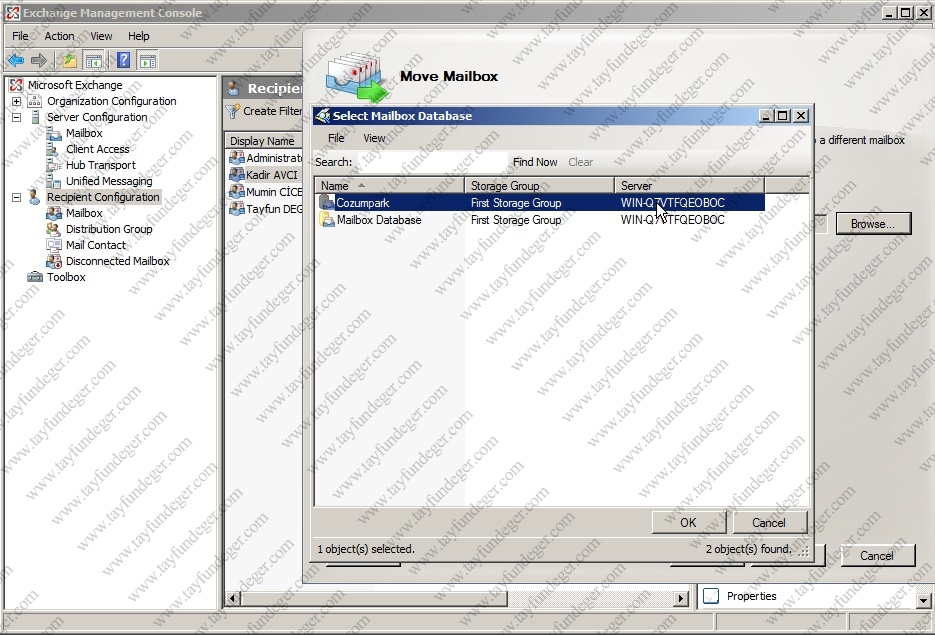Click the Kadir AVCI recipient name
Image resolution: width=935 pixels, height=635 pixels.
coord(272,175)
